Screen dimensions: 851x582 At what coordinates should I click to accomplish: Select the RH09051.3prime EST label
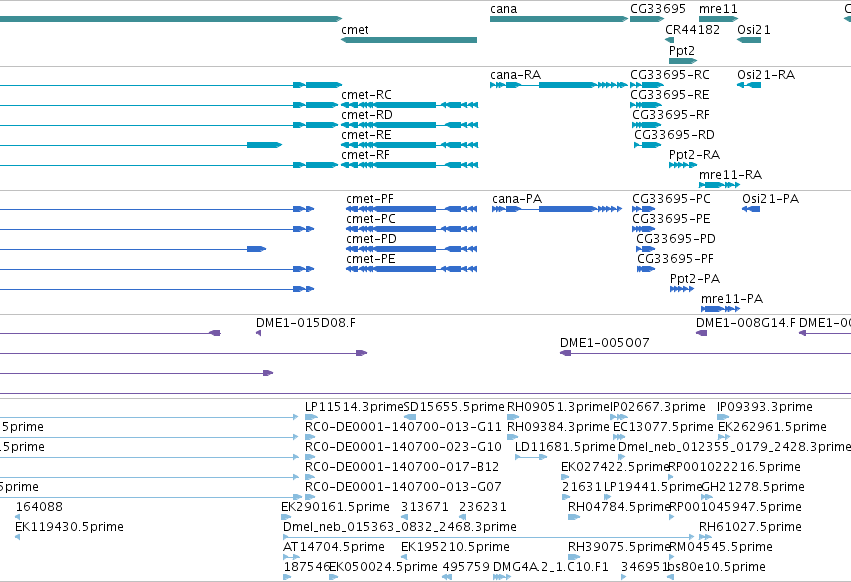[x=558, y=407]
